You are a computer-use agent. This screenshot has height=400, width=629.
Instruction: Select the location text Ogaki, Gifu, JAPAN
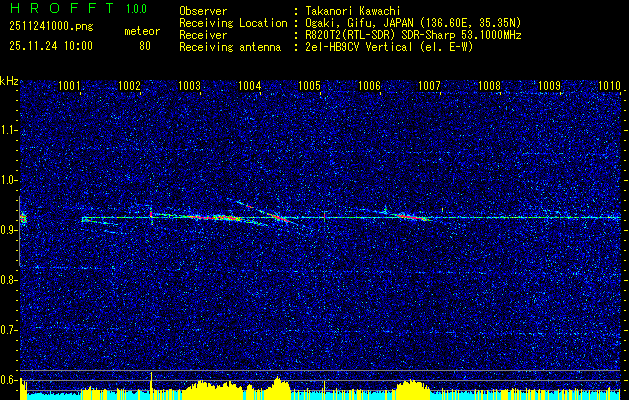tap(359, 23)
